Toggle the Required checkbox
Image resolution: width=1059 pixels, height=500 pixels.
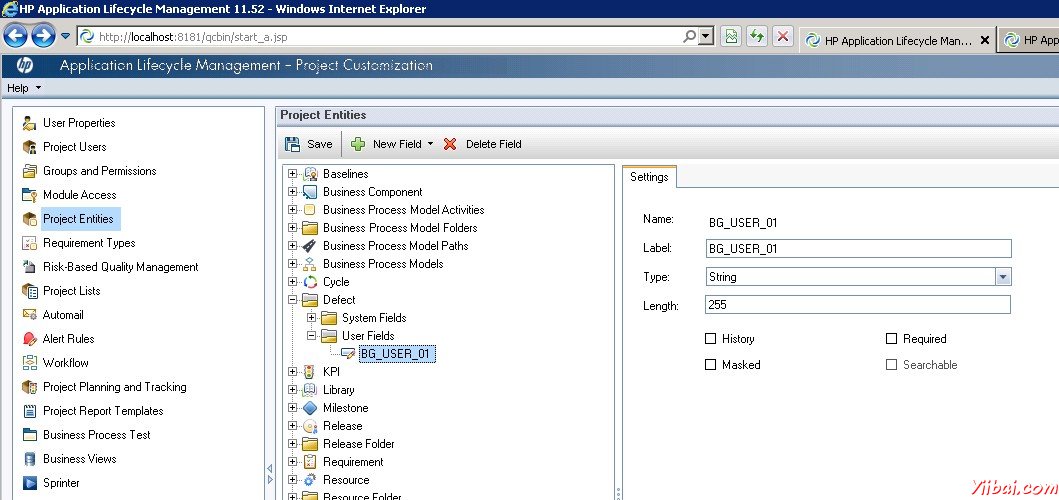(x=892, y=339)
